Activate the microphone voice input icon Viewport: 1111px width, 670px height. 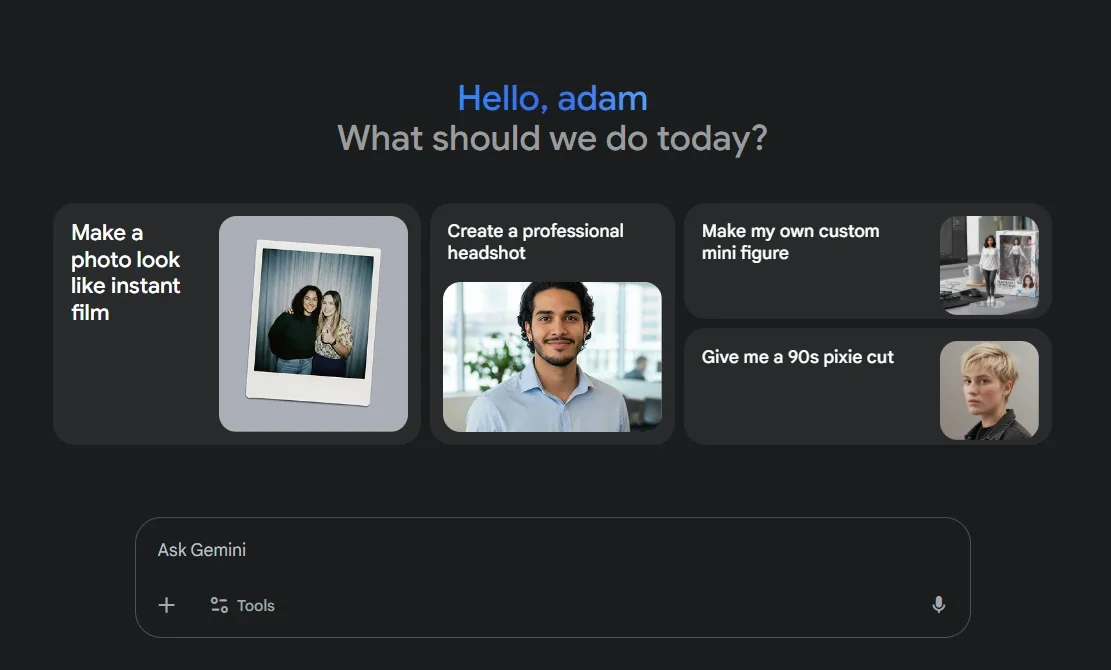pyautogui.click(x=938, y=605)
